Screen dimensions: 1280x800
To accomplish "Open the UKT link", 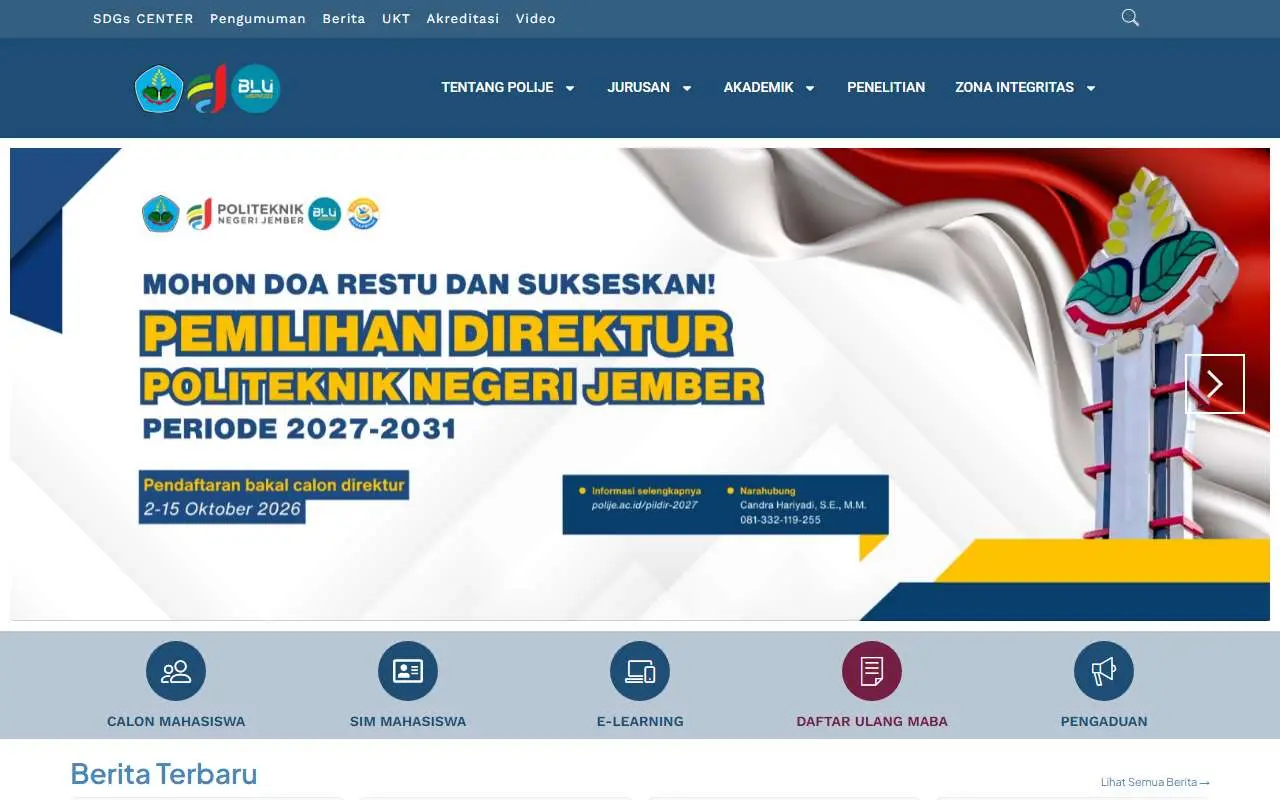I will [396, 19].
